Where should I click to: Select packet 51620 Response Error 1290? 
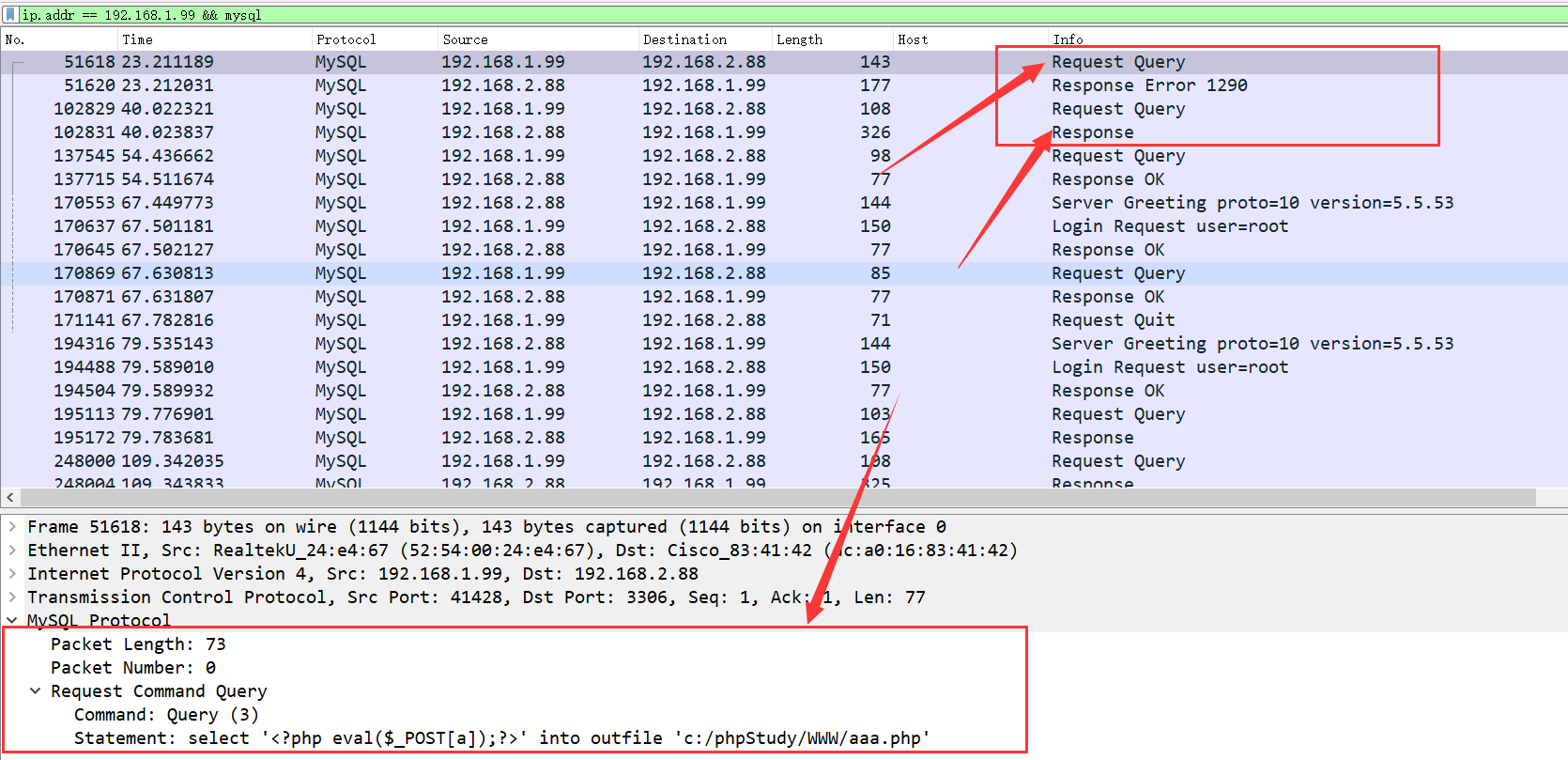point(784,85)
